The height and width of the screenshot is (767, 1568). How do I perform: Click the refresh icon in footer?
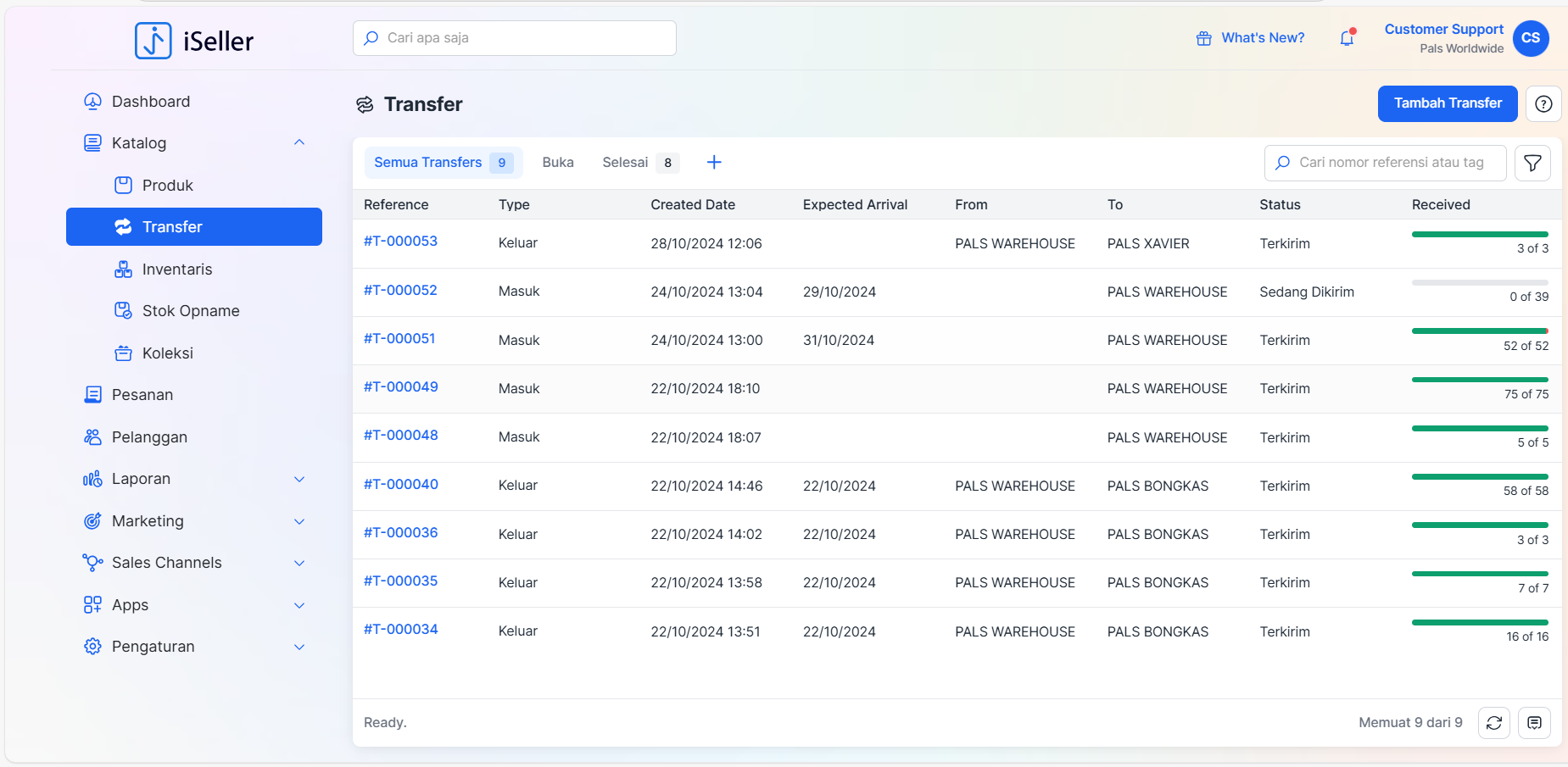pyautogui.click(x=1494, y=723)
